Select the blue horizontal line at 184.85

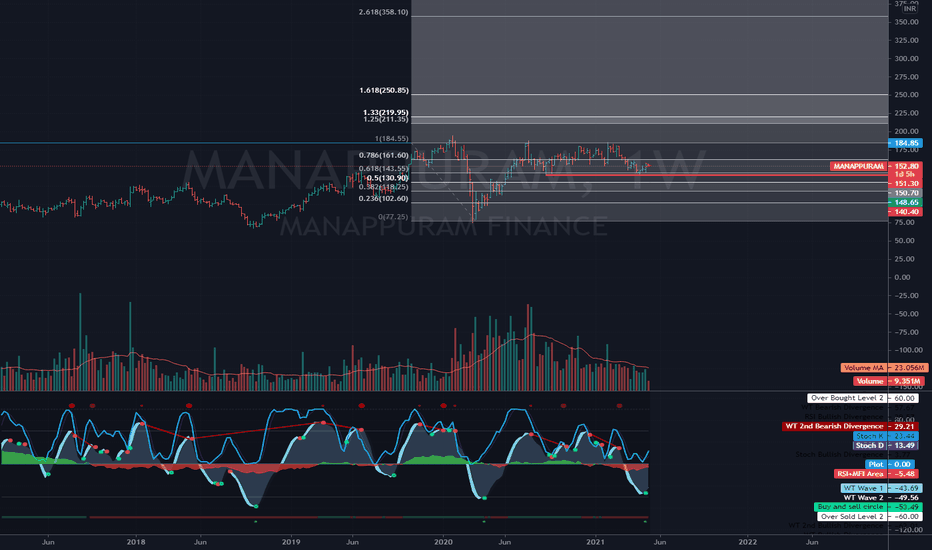[205, 143]
